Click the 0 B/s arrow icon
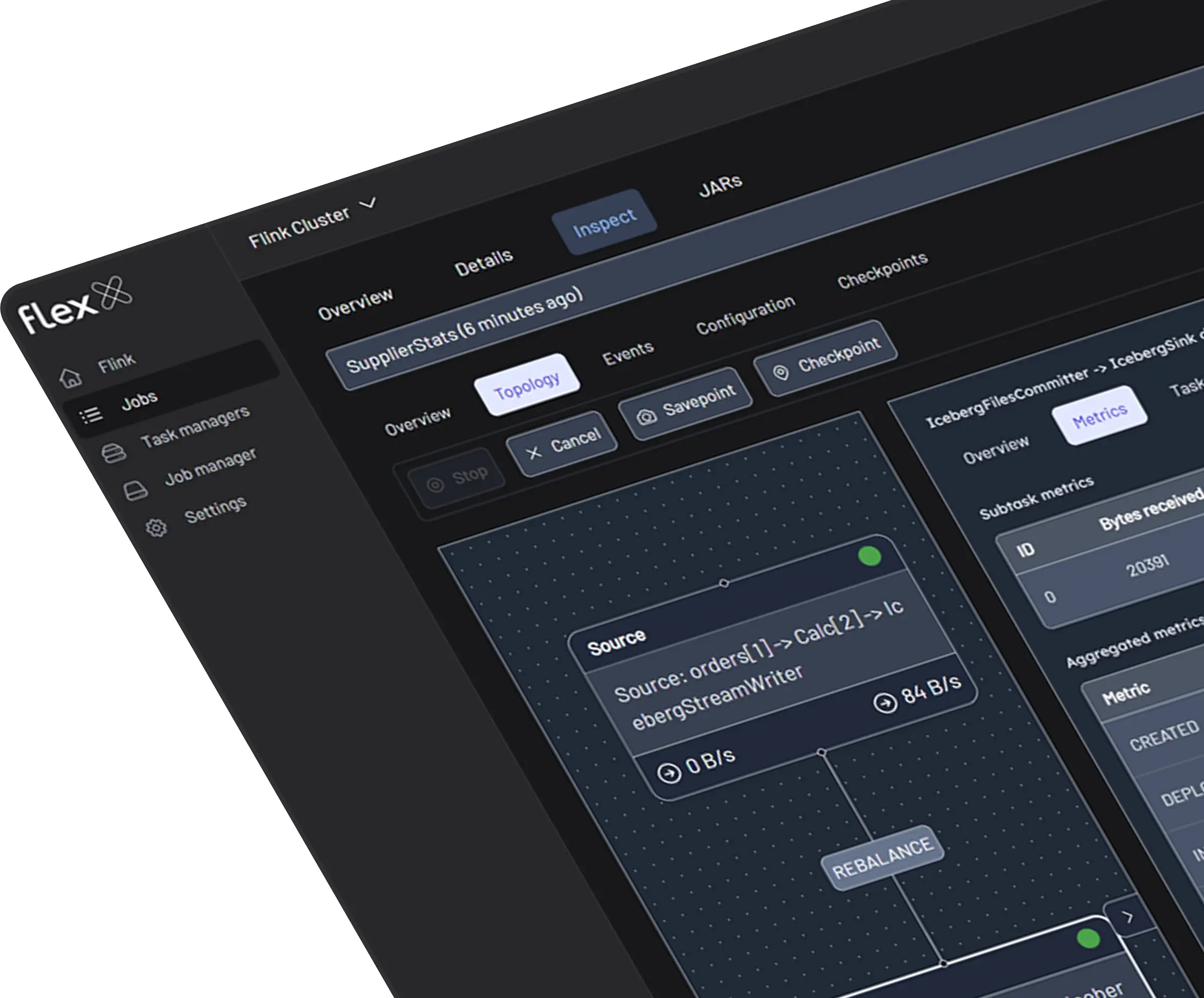This screenshot has width=1204, height=998. pos(668,773)
